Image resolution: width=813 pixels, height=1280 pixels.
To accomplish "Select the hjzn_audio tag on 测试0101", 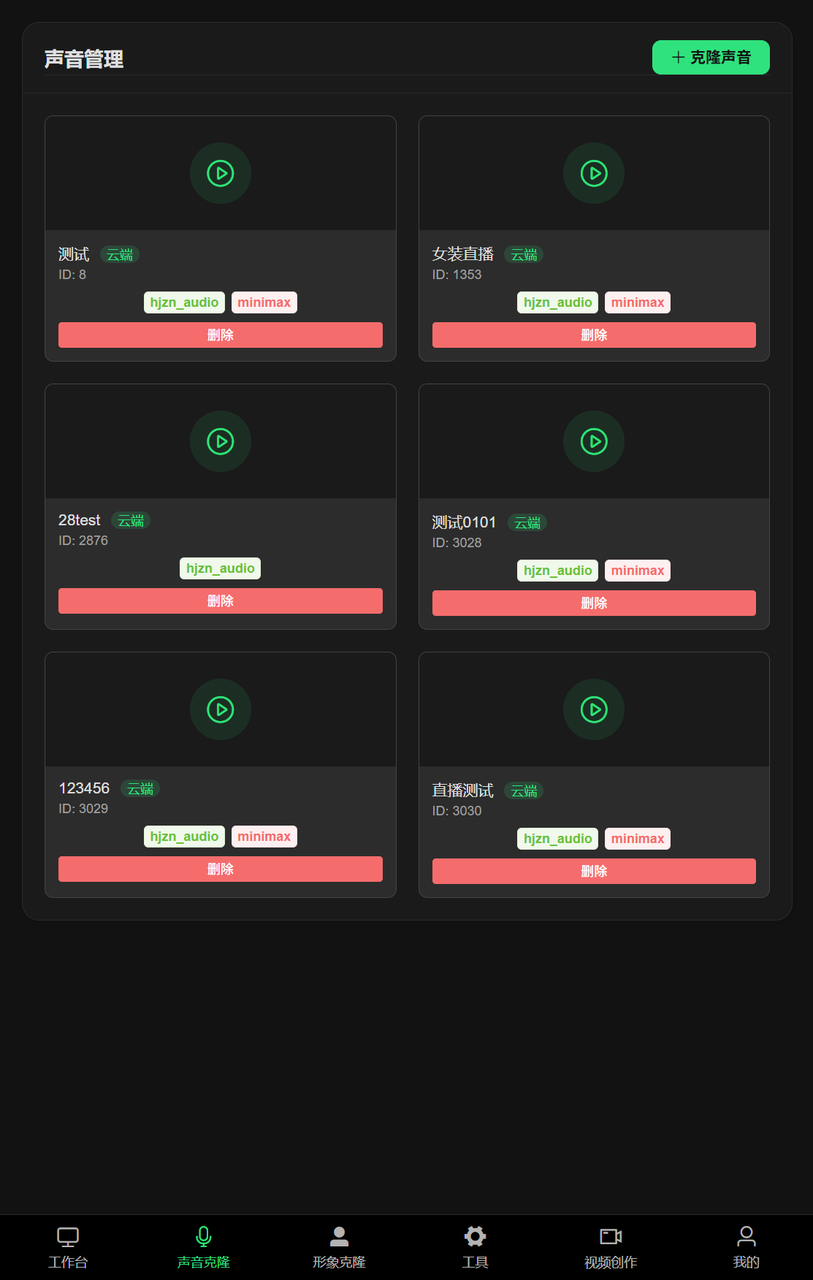I will pos(558,570).
